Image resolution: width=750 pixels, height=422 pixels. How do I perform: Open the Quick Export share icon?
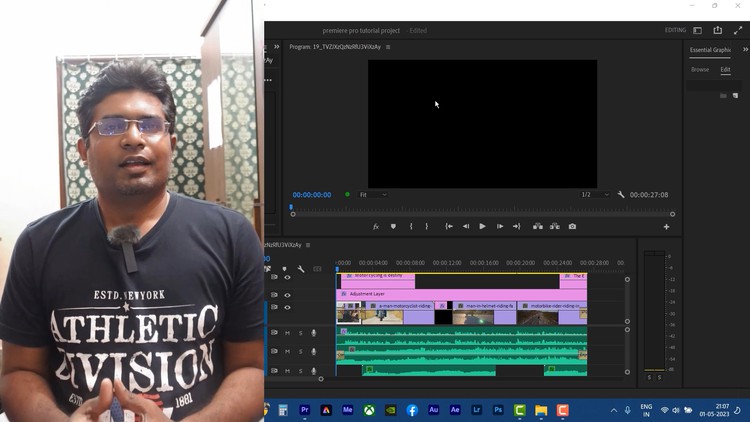pyautogui.click(x=717, y=31)
